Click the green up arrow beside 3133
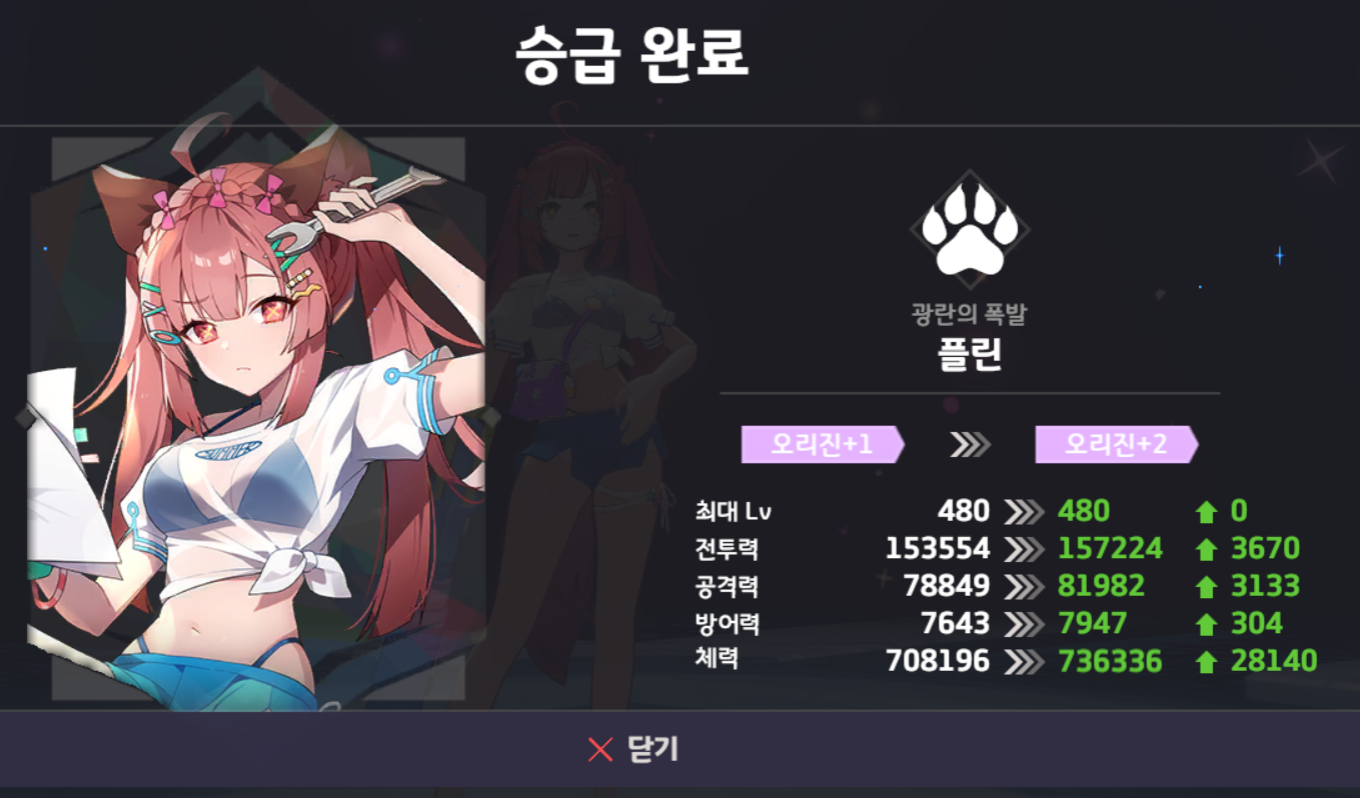 coord(1206,587)
